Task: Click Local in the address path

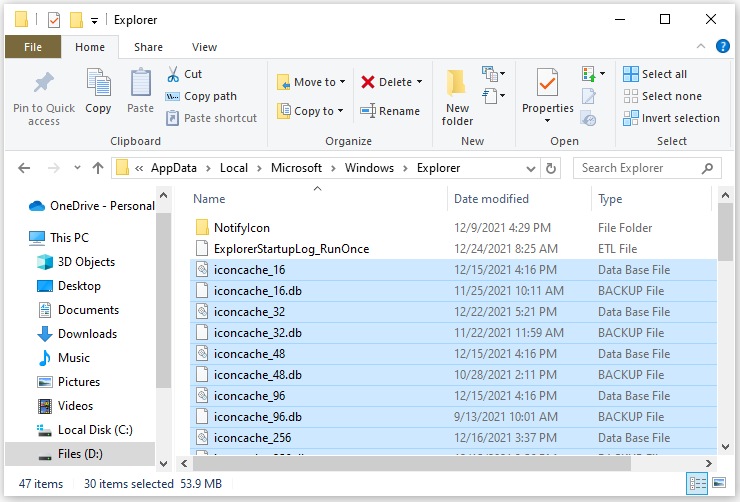Action: pyautogui.click(x=234, y=168)
